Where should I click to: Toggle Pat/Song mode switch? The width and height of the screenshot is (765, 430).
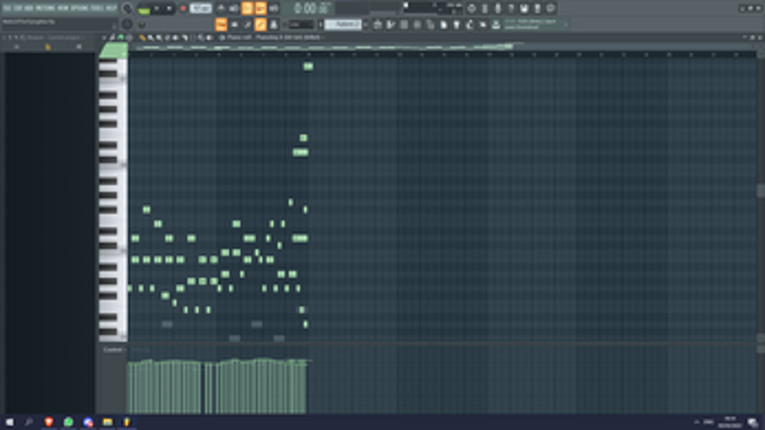[x=143, y=8]
